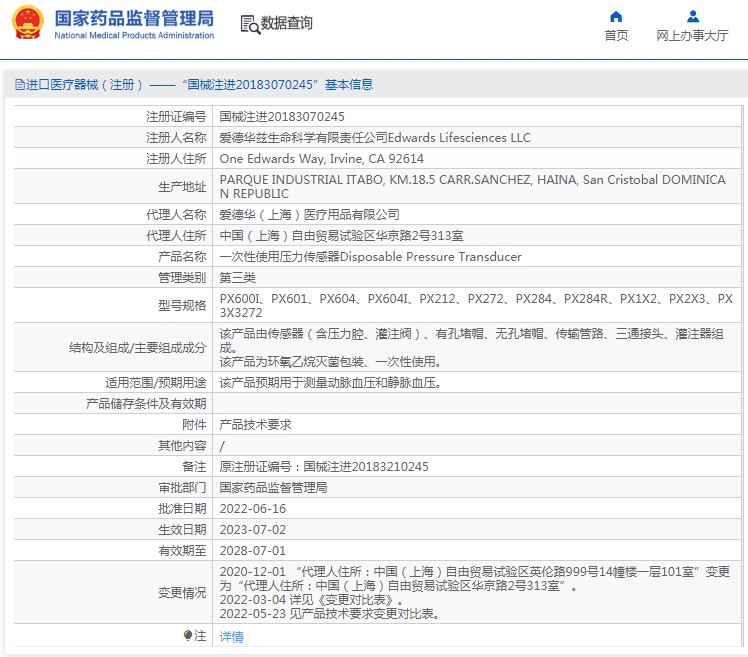
Task: Click the 2020-12-01 change record text
Action: click(x=475, y=578)
